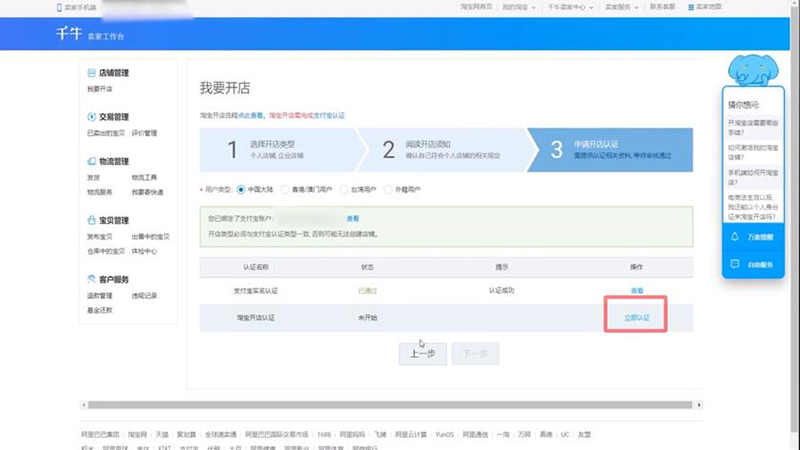Image resolution: width=800 pixels, height=450 pixels.
Task: Click the 万象提醒 button
Action: (753, 237)
